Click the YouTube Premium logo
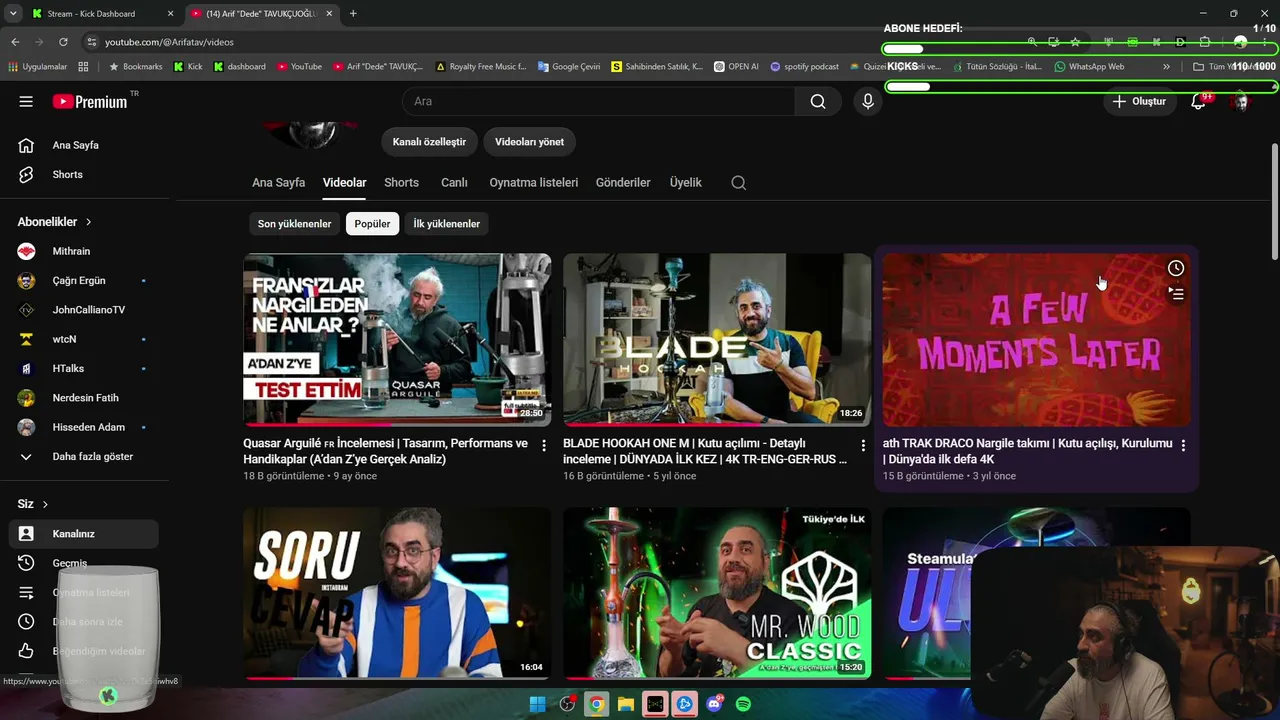The image size is (1280, 720). tap(90, 101)
